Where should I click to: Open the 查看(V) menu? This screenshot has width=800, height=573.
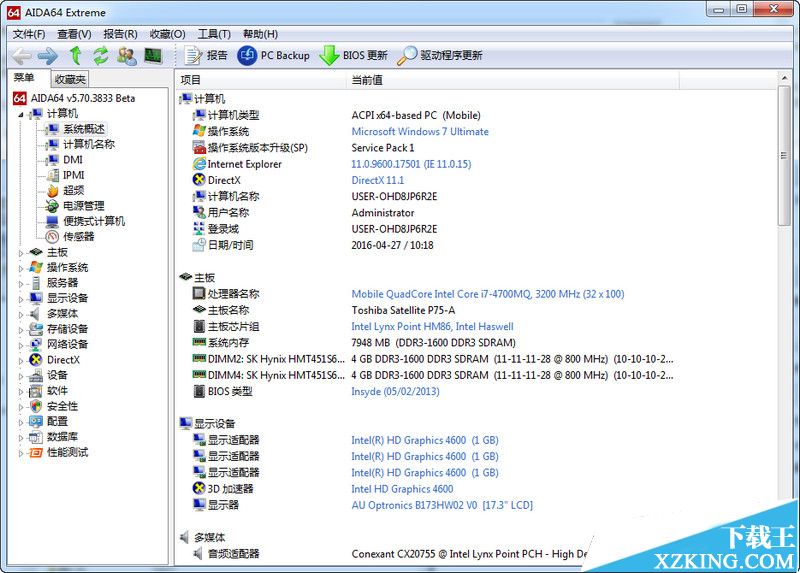74,34
